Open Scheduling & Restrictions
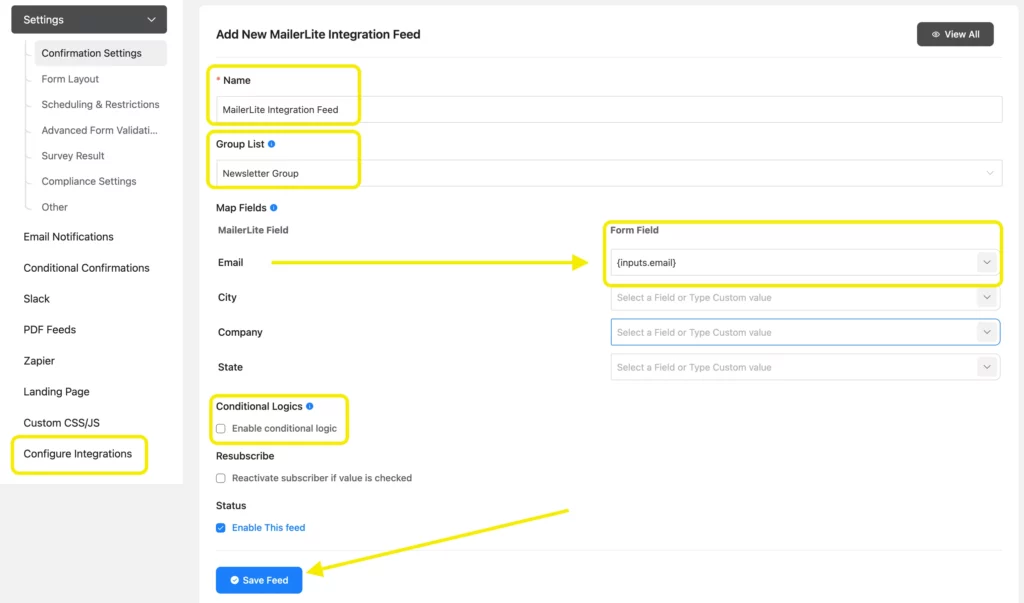The image size is (1024, 603). click(x=100, y=105)
